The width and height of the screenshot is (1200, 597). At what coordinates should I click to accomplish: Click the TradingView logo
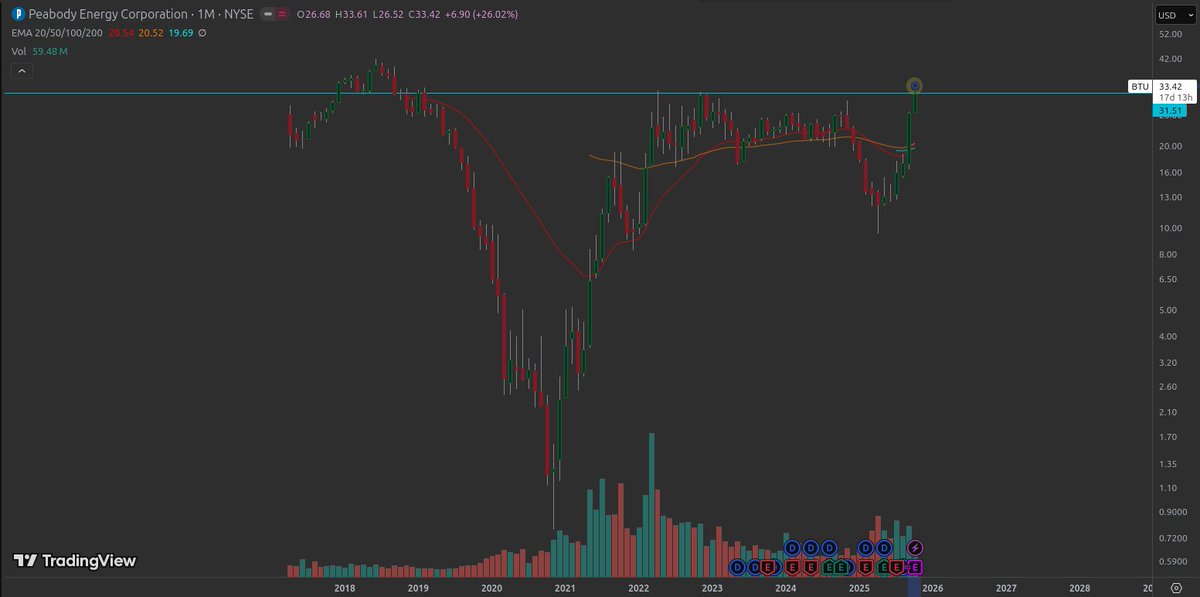pyautogui.click(x=74, y=561)
